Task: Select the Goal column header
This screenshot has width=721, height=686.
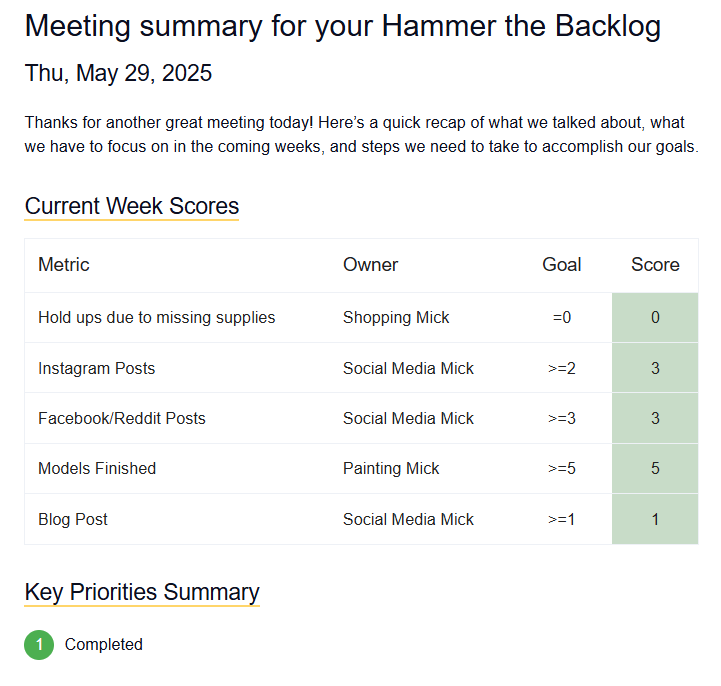Action: coord(562,265)
